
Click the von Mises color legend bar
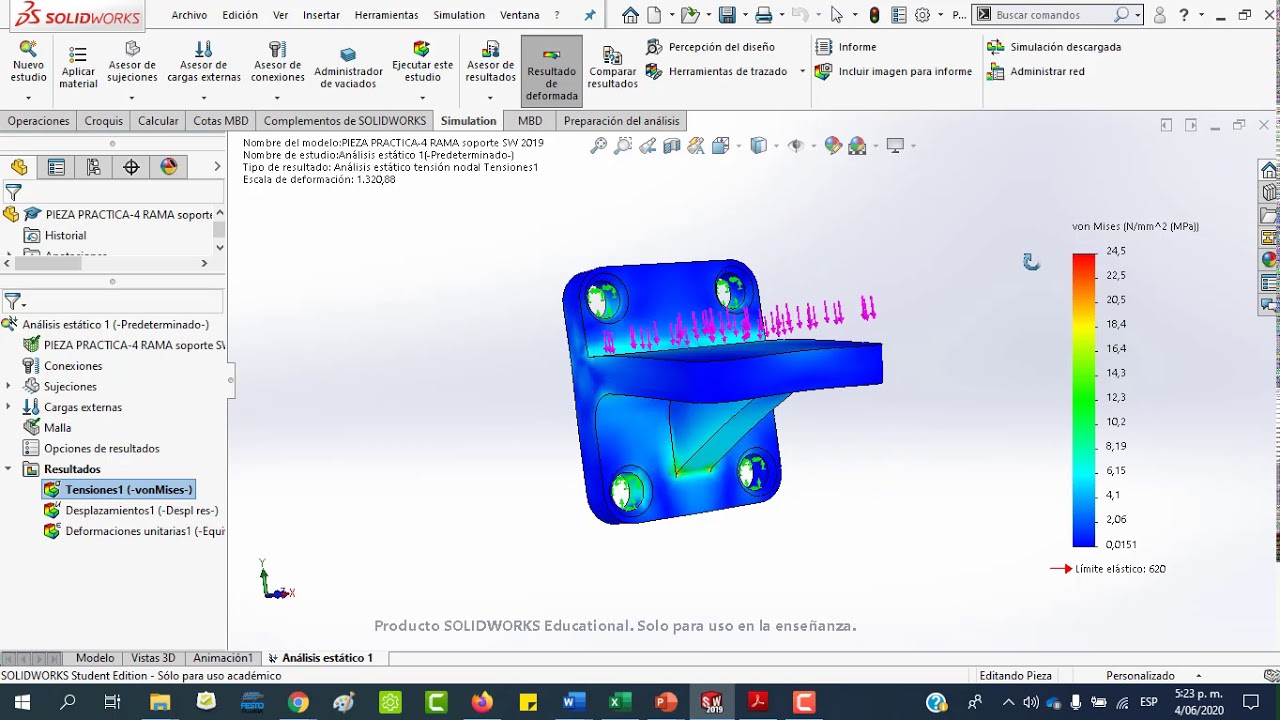tap(1084, 400)
